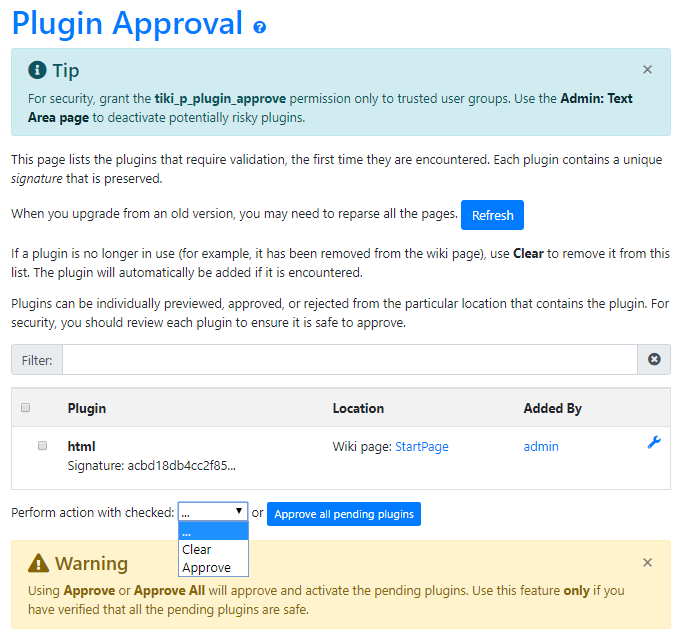683x641 pixels.
Task: Select the Clear option in dropdown list
Action: [x=197, y=549]
